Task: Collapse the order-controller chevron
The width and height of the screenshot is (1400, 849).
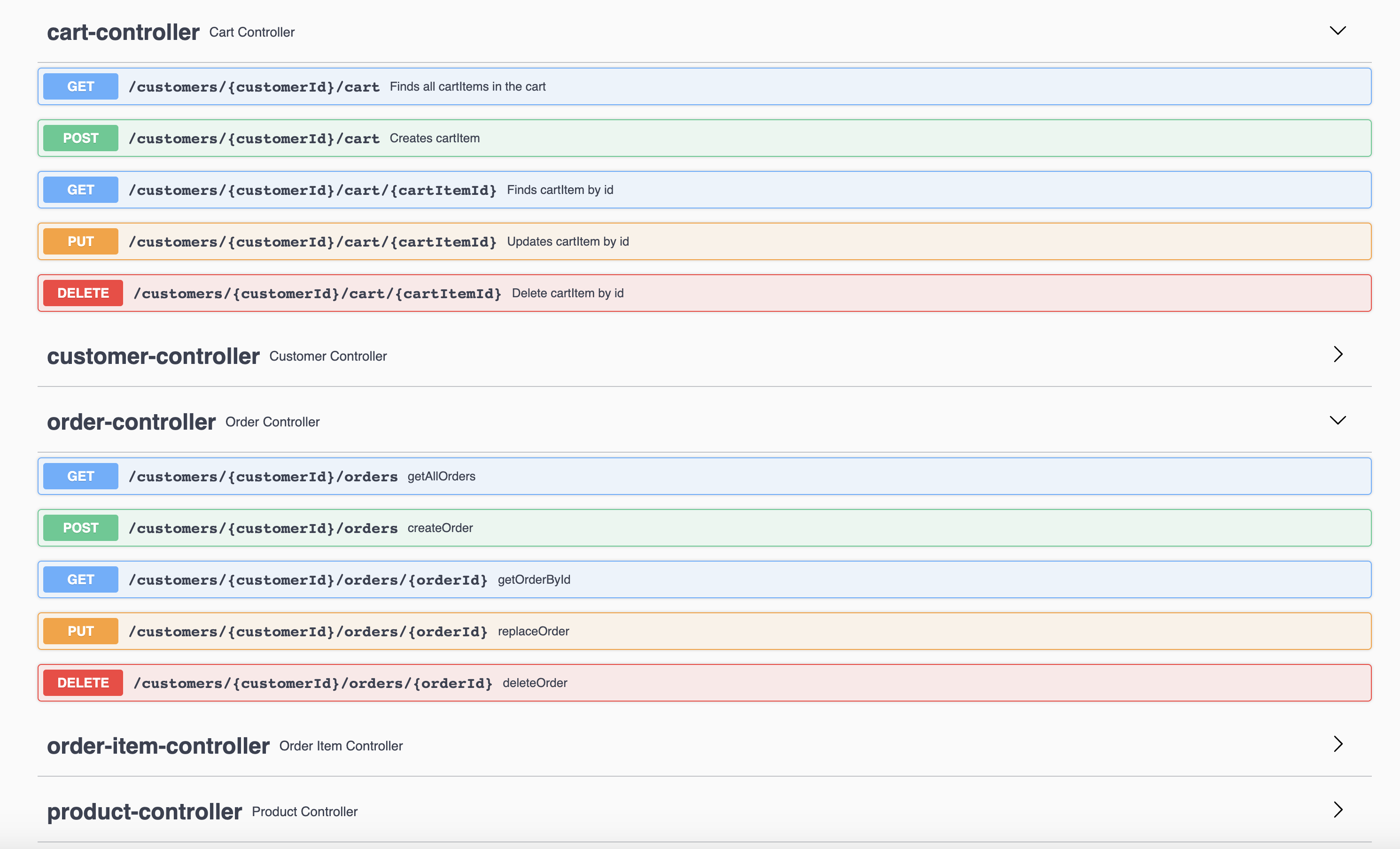Action: pyautogui.click(x=1338, y=420)
